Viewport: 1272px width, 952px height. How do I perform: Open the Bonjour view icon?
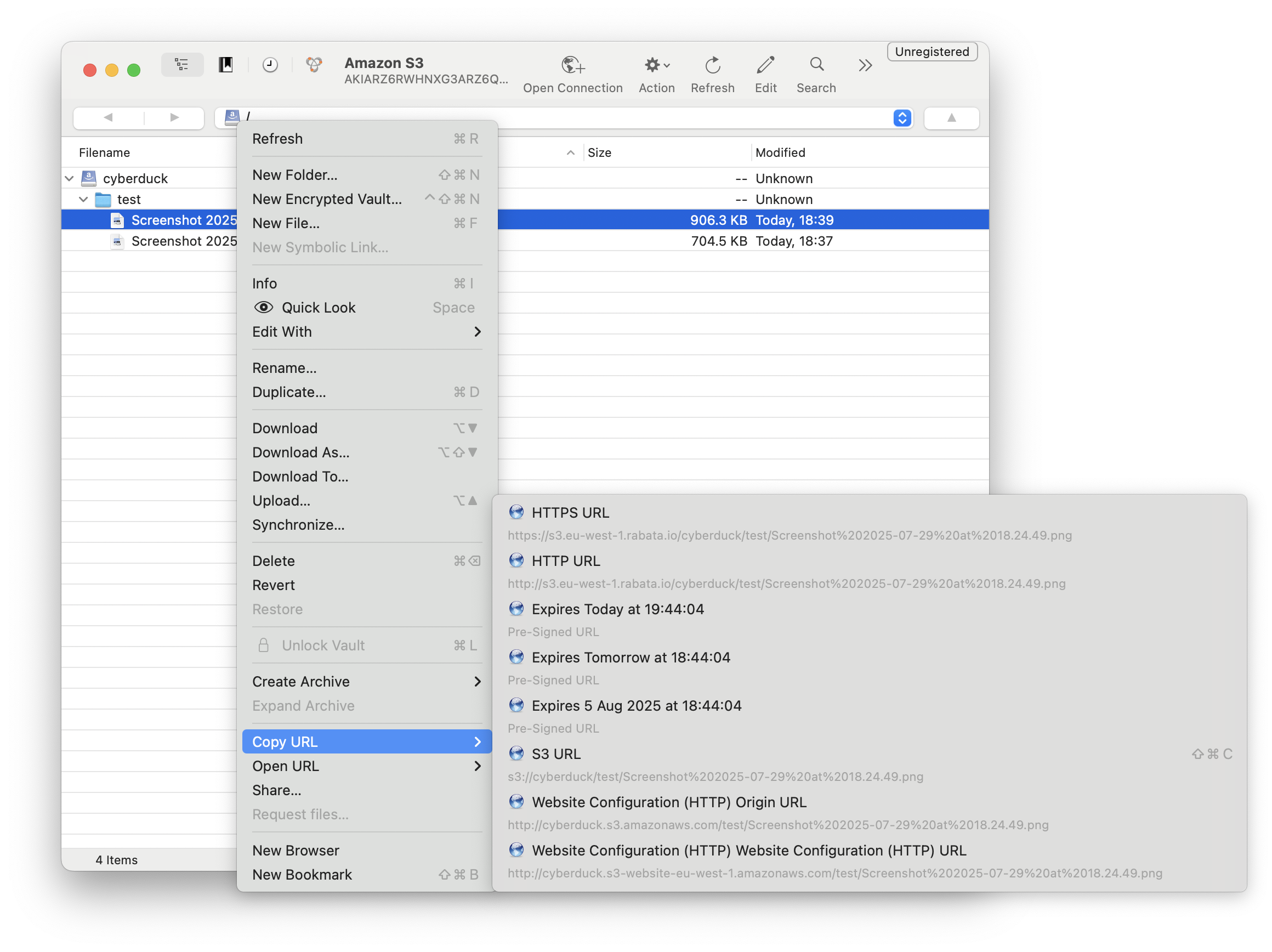pos(314,65)
